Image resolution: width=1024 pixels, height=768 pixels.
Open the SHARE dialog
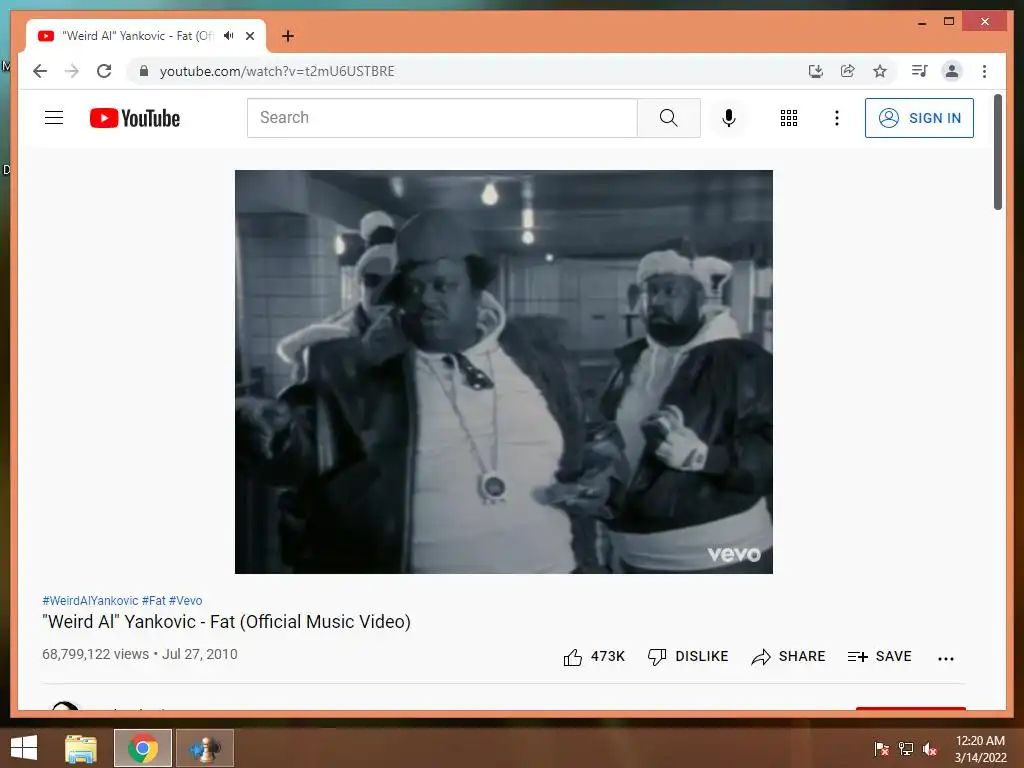(788, 657)
